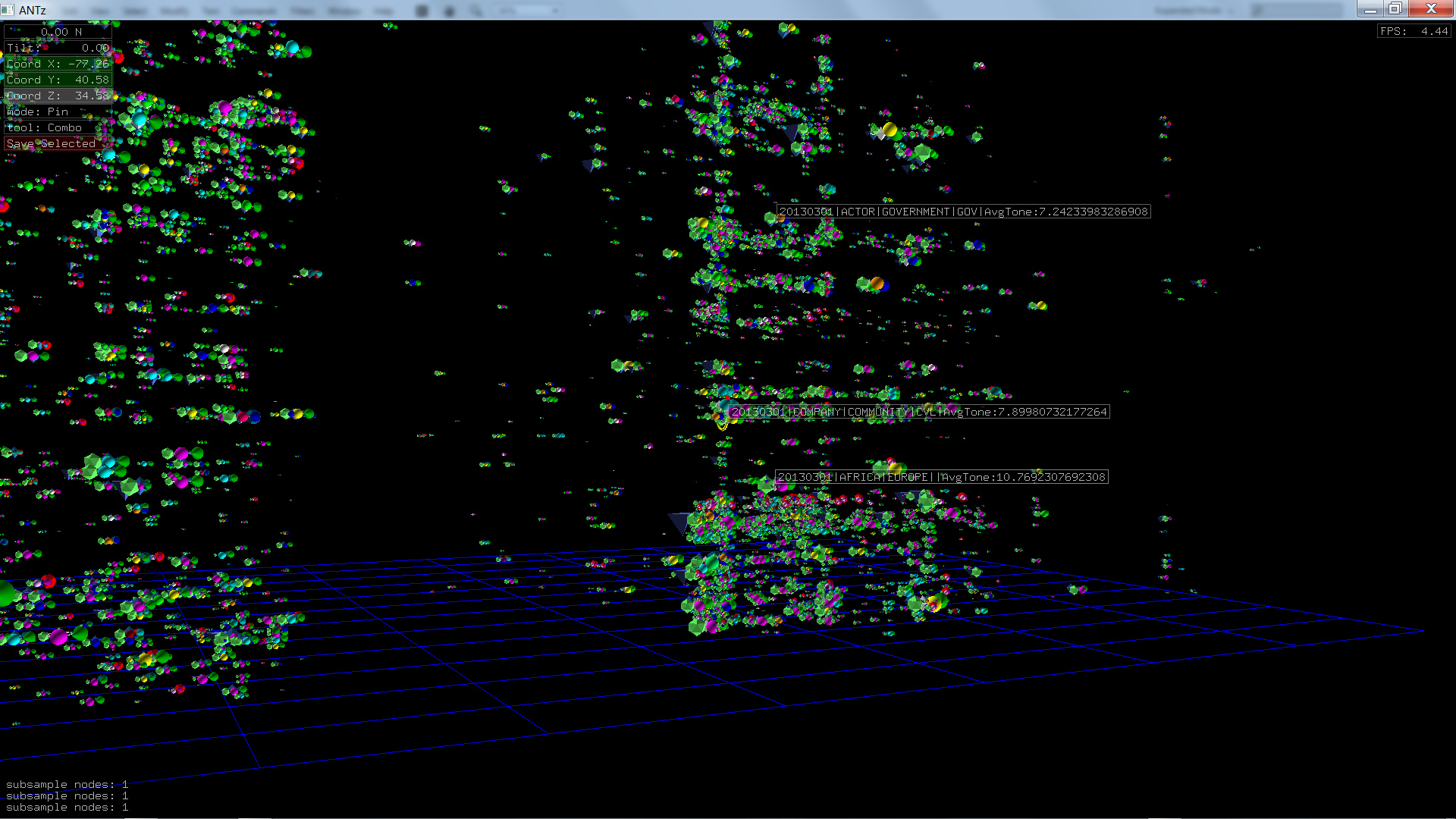
Task: Select the orange sphere node right of center
Action: 877,284
